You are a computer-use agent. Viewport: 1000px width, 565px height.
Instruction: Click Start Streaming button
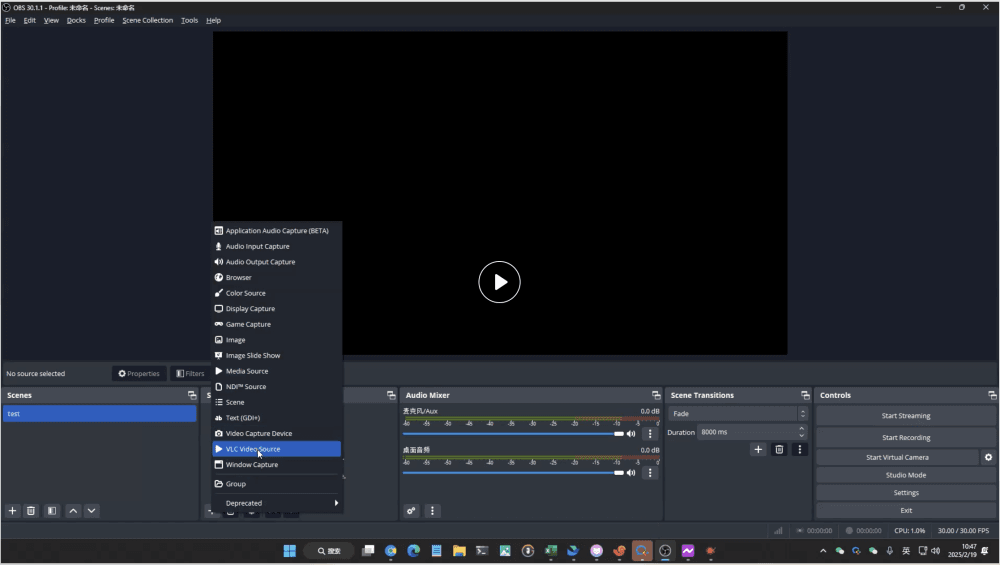click(906, 416)
